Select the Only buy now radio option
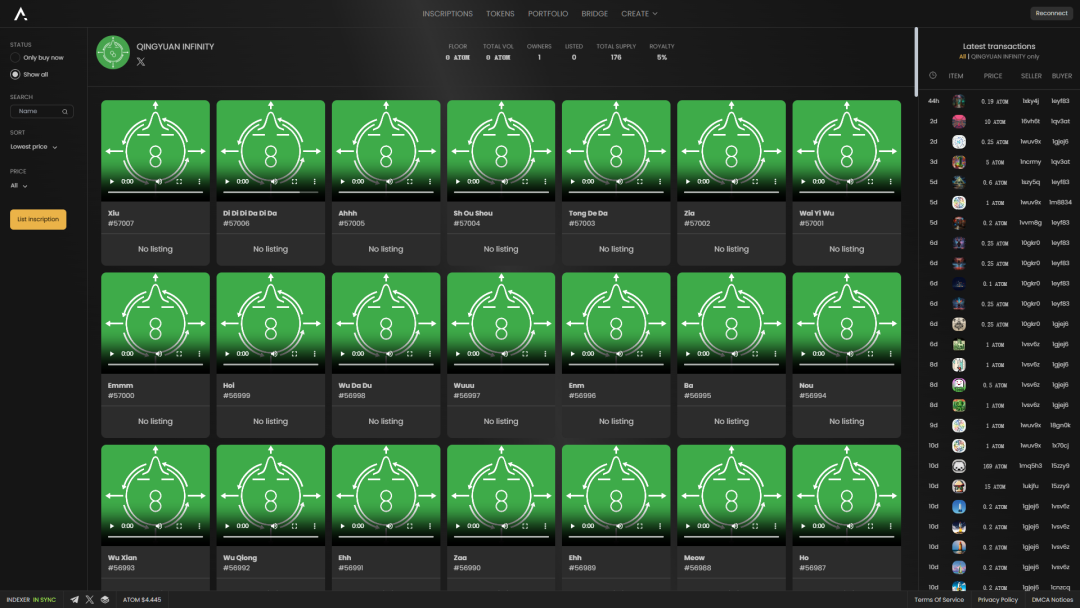This screenshot has width=1080, height=608. point(15,58)
